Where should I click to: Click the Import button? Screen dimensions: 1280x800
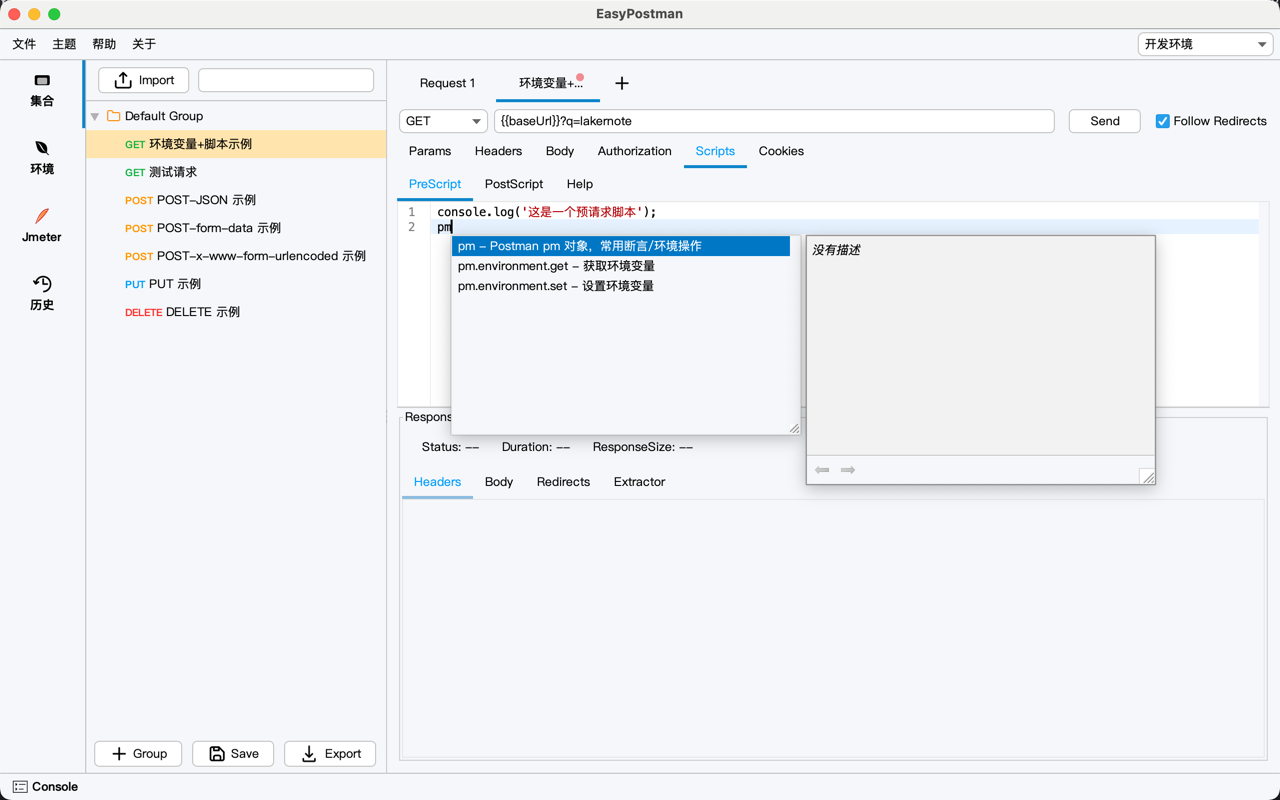coord(144,80)
